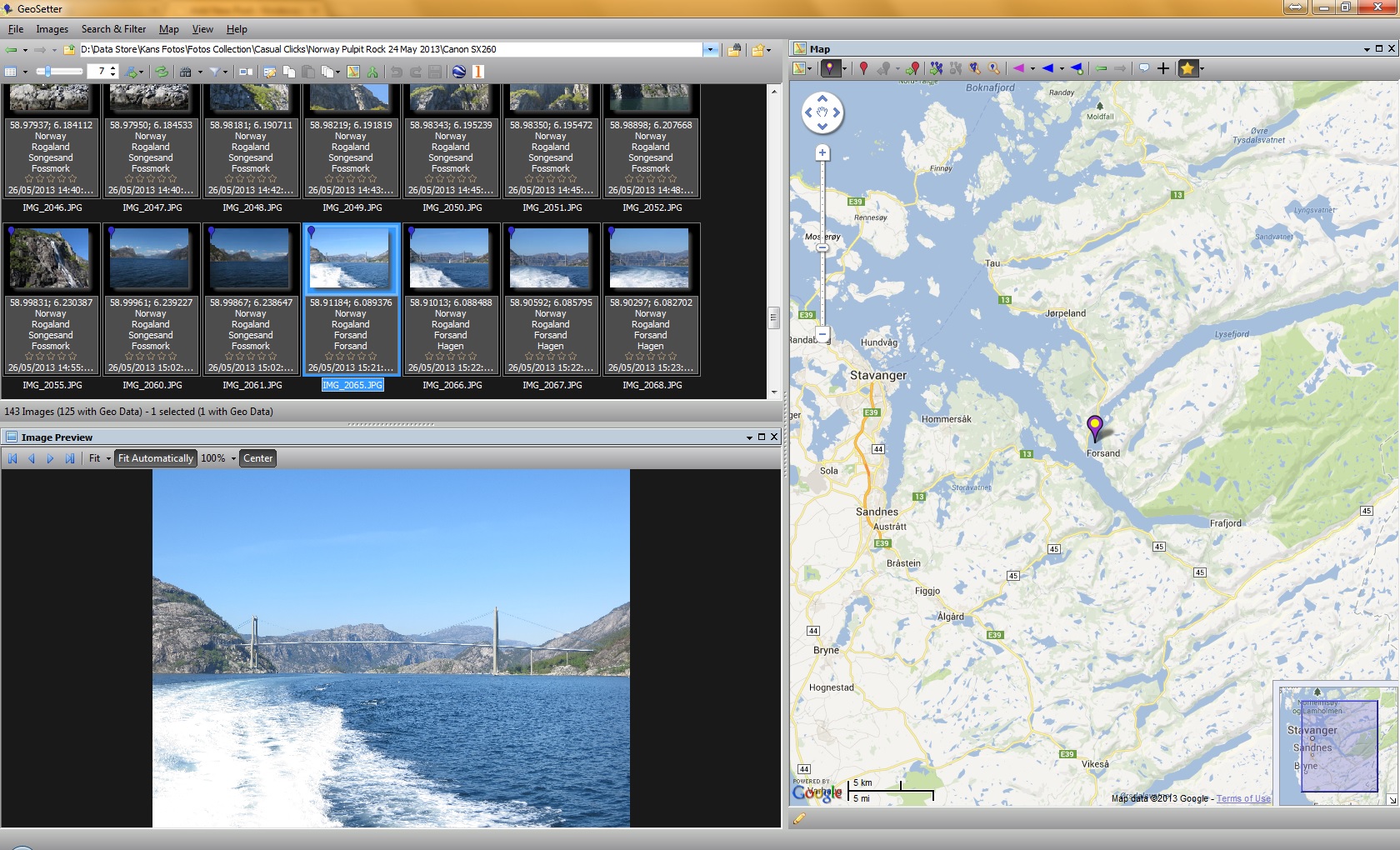Image resolution: width=1400 pixels, height=850 pixels.
Task: Click the Center button in Image Preview
Action: point(257,457)
